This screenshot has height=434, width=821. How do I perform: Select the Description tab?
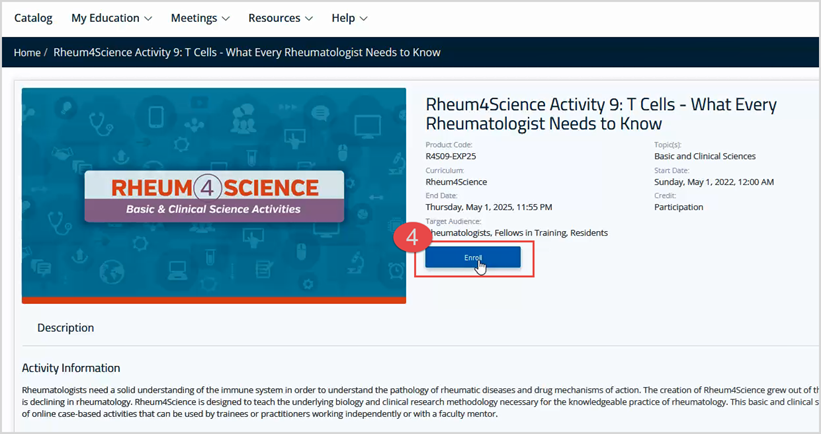65,328
